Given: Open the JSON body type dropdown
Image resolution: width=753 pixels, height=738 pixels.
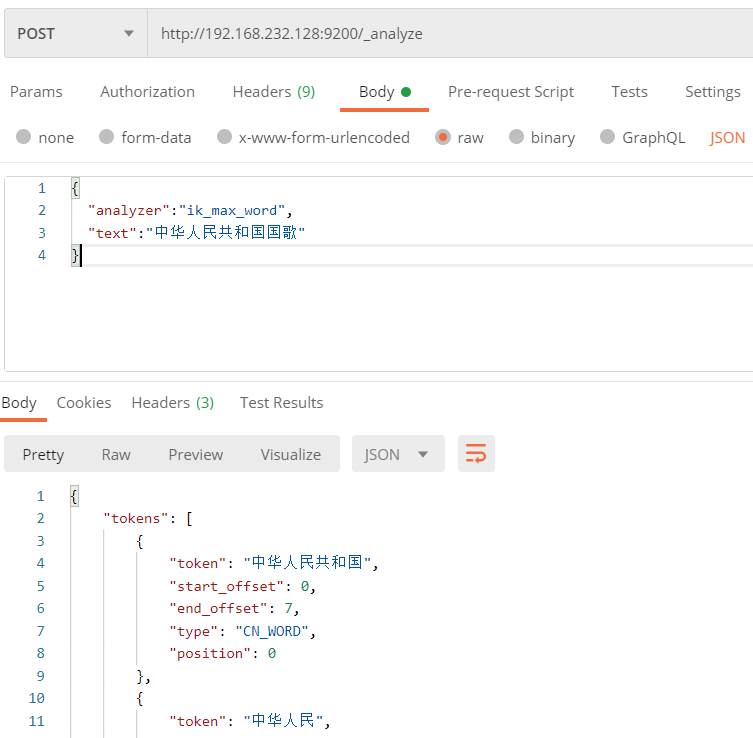Looking at the screenshot, I should pyautogui.click(x=728, y=138).
